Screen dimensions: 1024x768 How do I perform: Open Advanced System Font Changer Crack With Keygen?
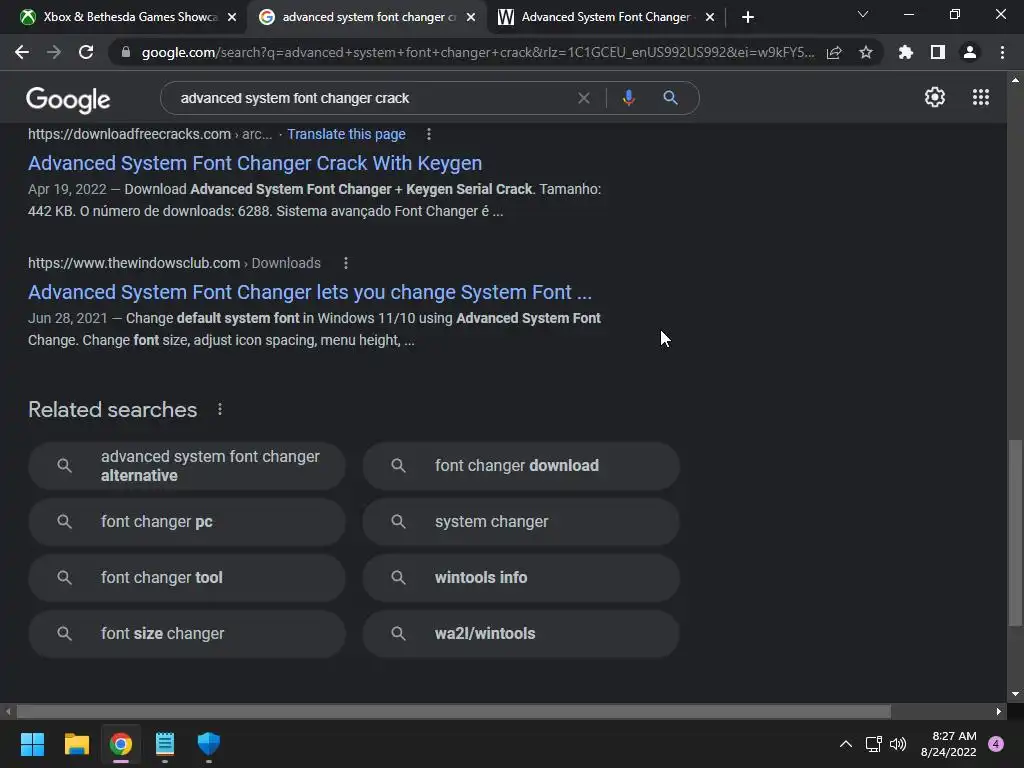255,163
